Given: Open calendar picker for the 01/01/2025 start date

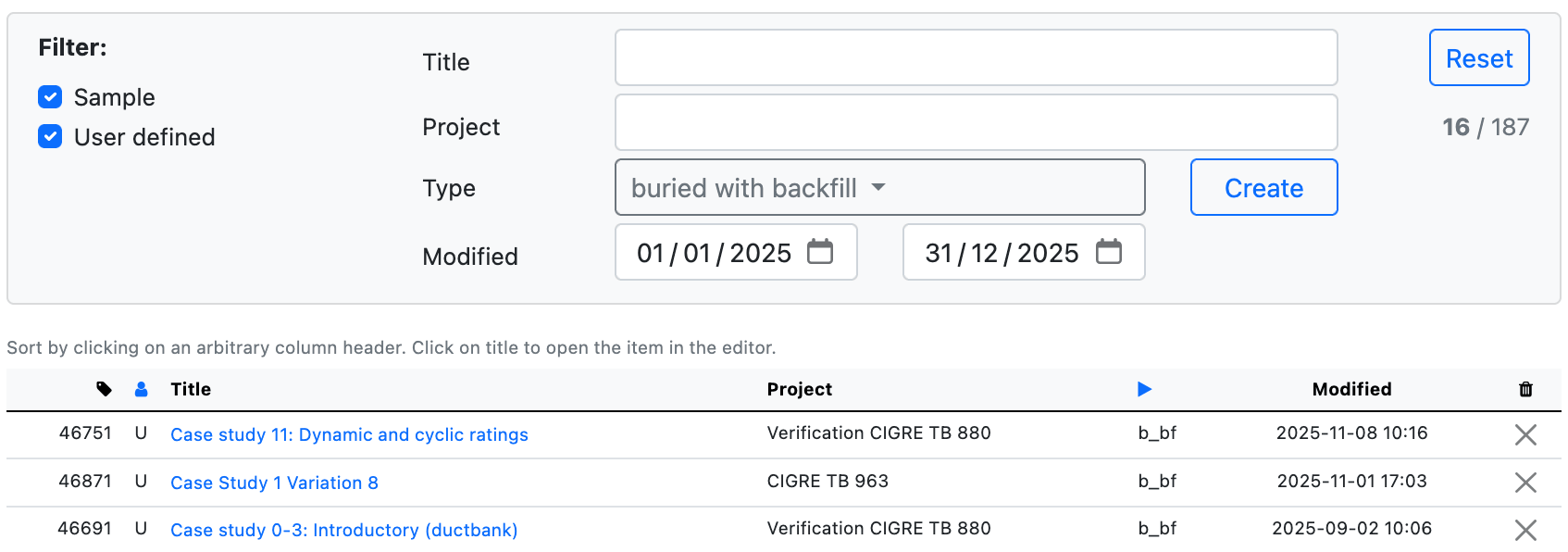Looking at the screenshot, I should point(820,252).
